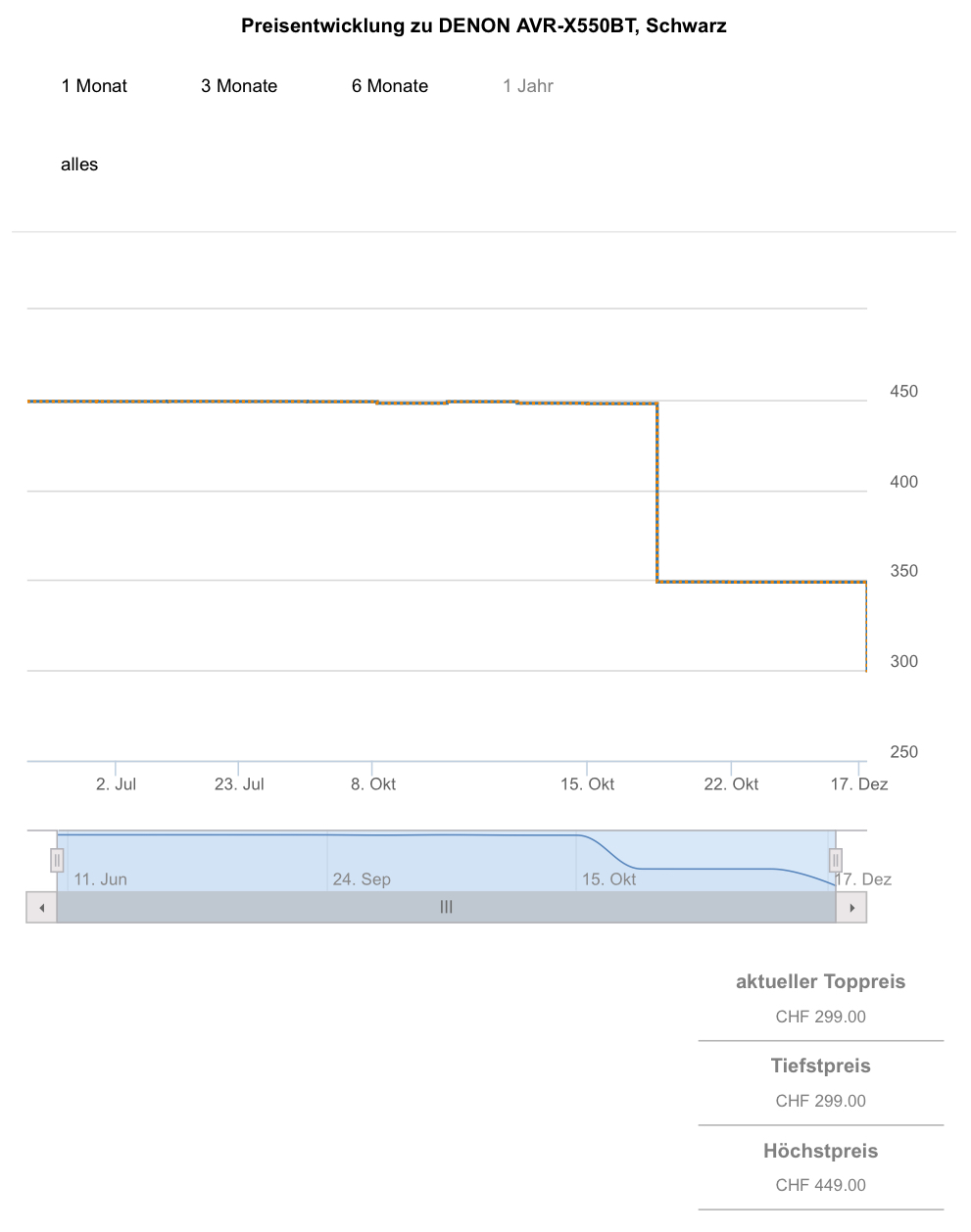971x1232 pixels.
Task: Click the 8. Okt axis label
Action: click(373, 784)
